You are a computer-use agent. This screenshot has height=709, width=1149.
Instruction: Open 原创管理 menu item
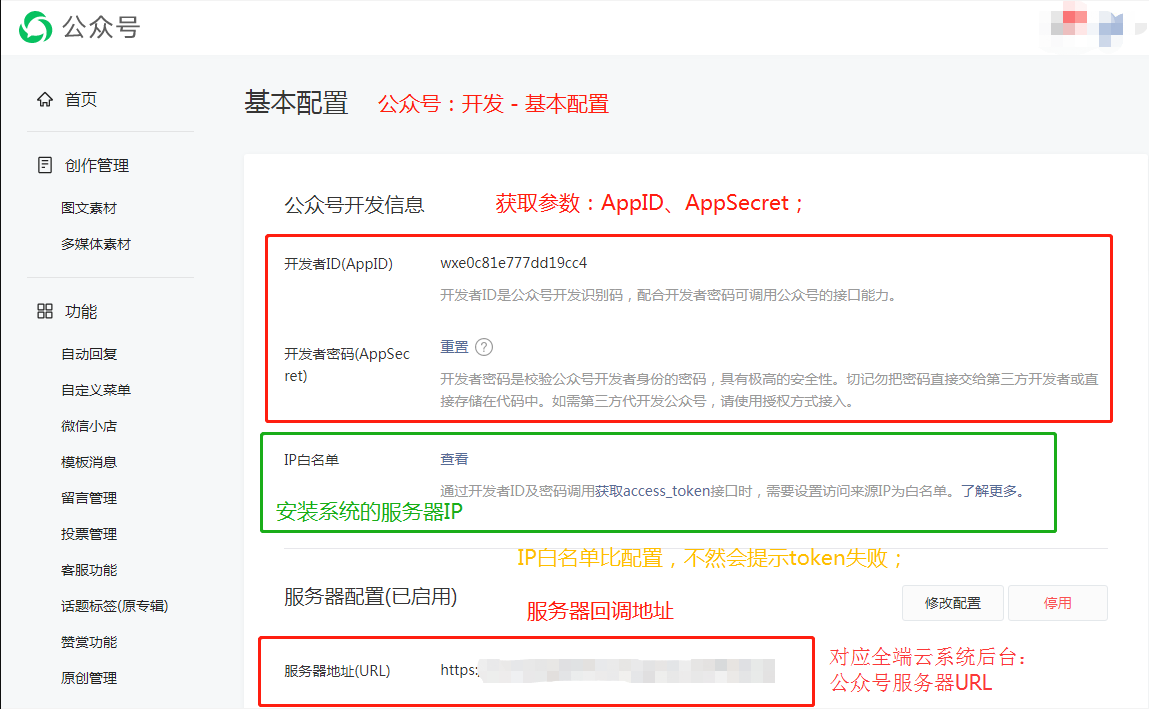89,678
